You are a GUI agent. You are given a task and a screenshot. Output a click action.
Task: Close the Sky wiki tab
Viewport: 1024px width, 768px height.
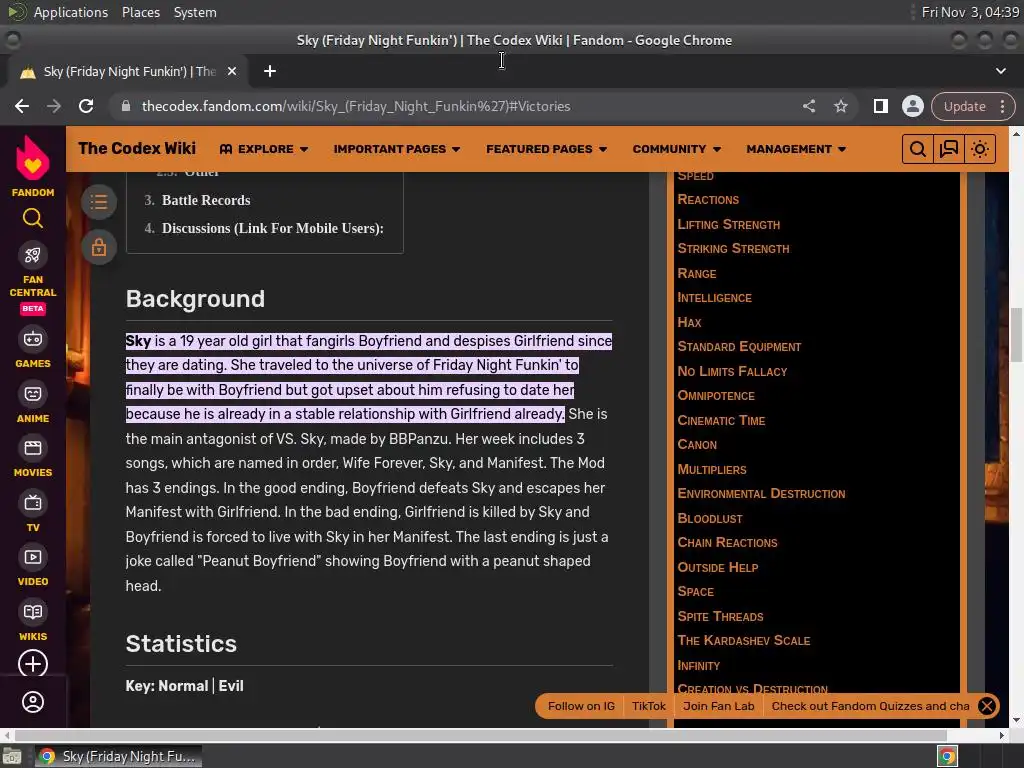pyautogui.click(x=231, y=71)
